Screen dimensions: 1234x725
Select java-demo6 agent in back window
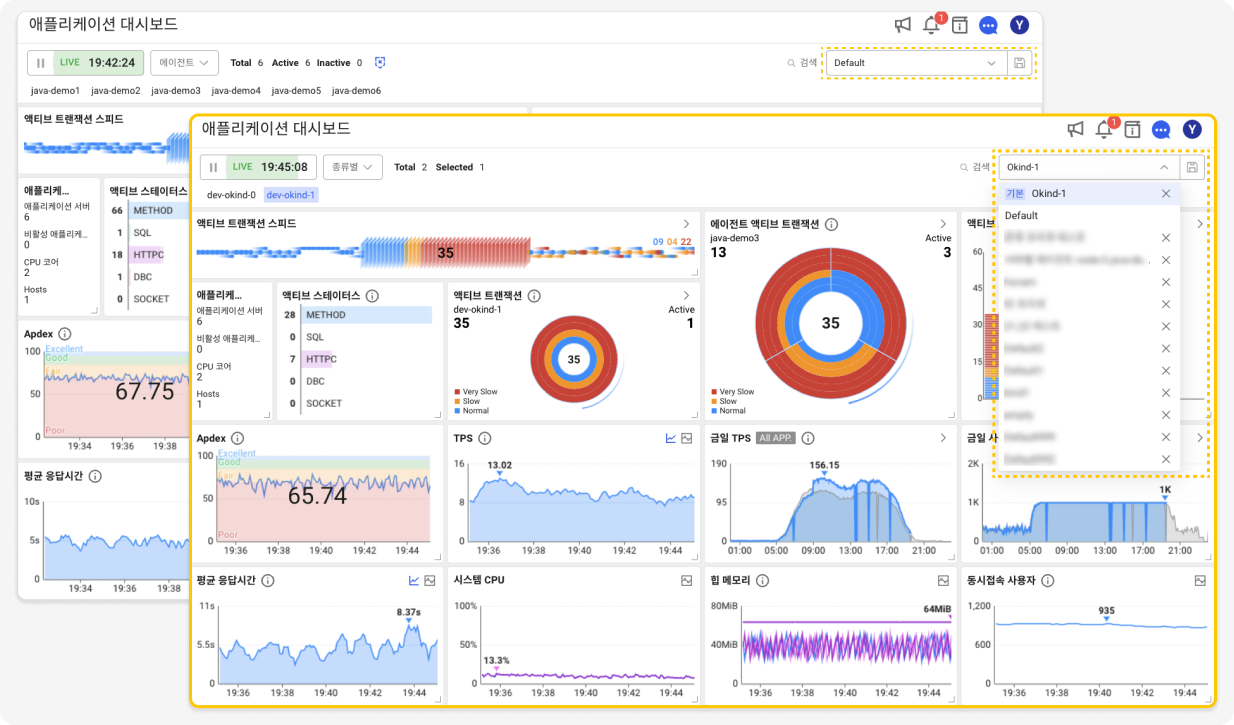pyautogui.click(x=356, y=91)
